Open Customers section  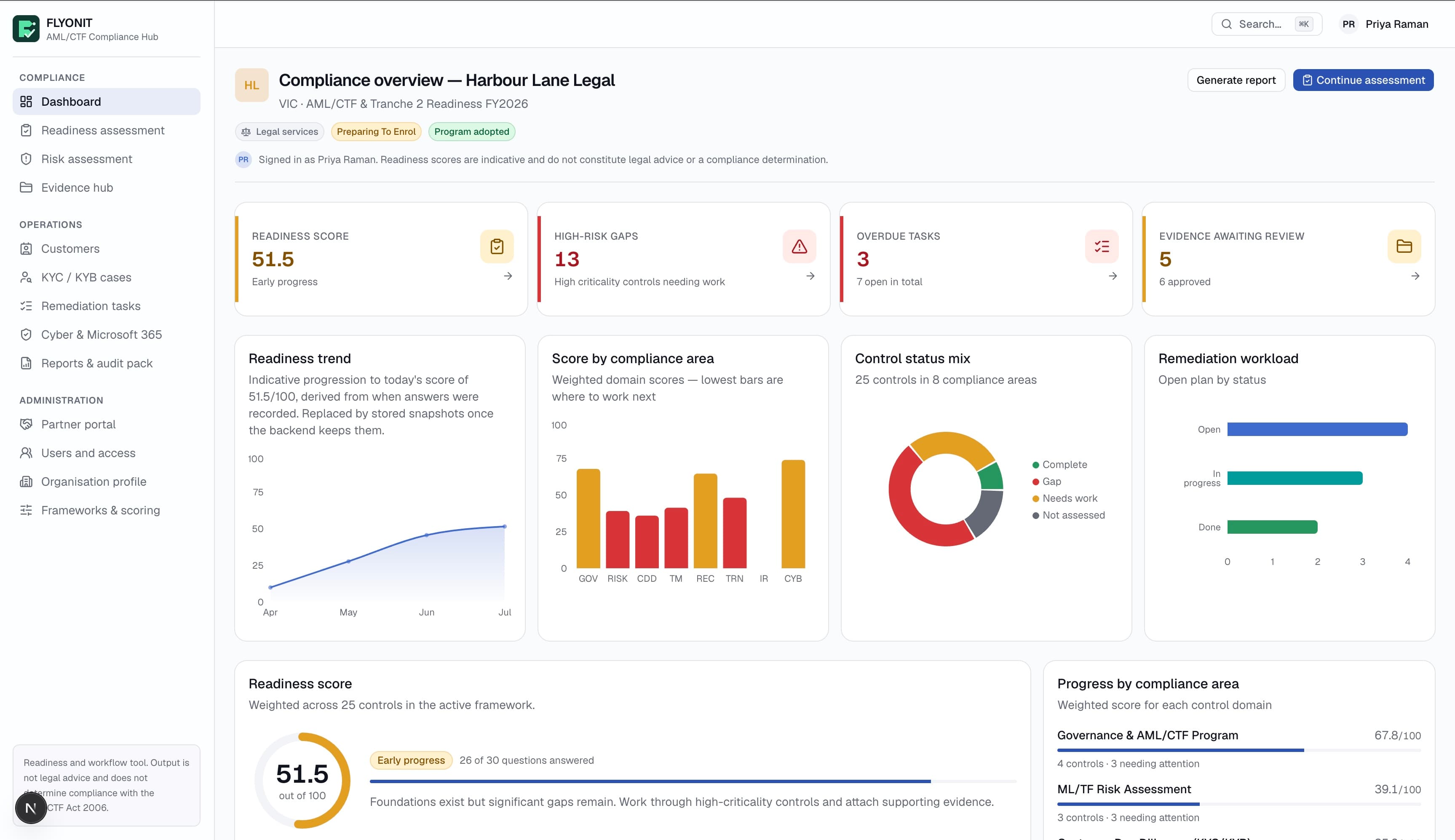tap(106, 249)
